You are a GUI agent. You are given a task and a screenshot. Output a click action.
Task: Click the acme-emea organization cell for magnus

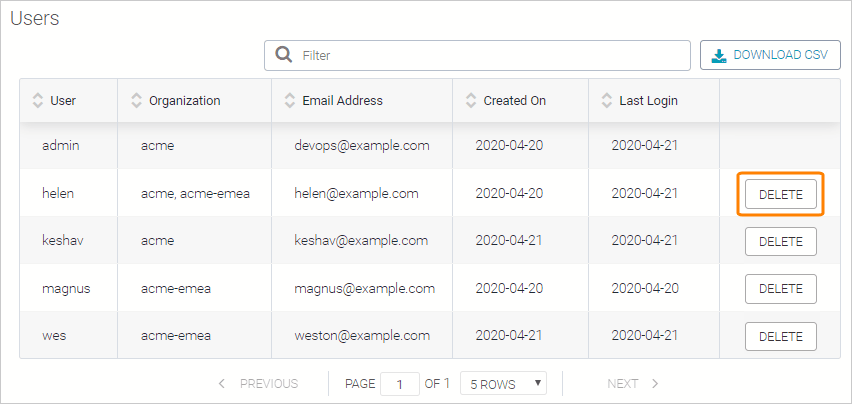tap(178, 289)
